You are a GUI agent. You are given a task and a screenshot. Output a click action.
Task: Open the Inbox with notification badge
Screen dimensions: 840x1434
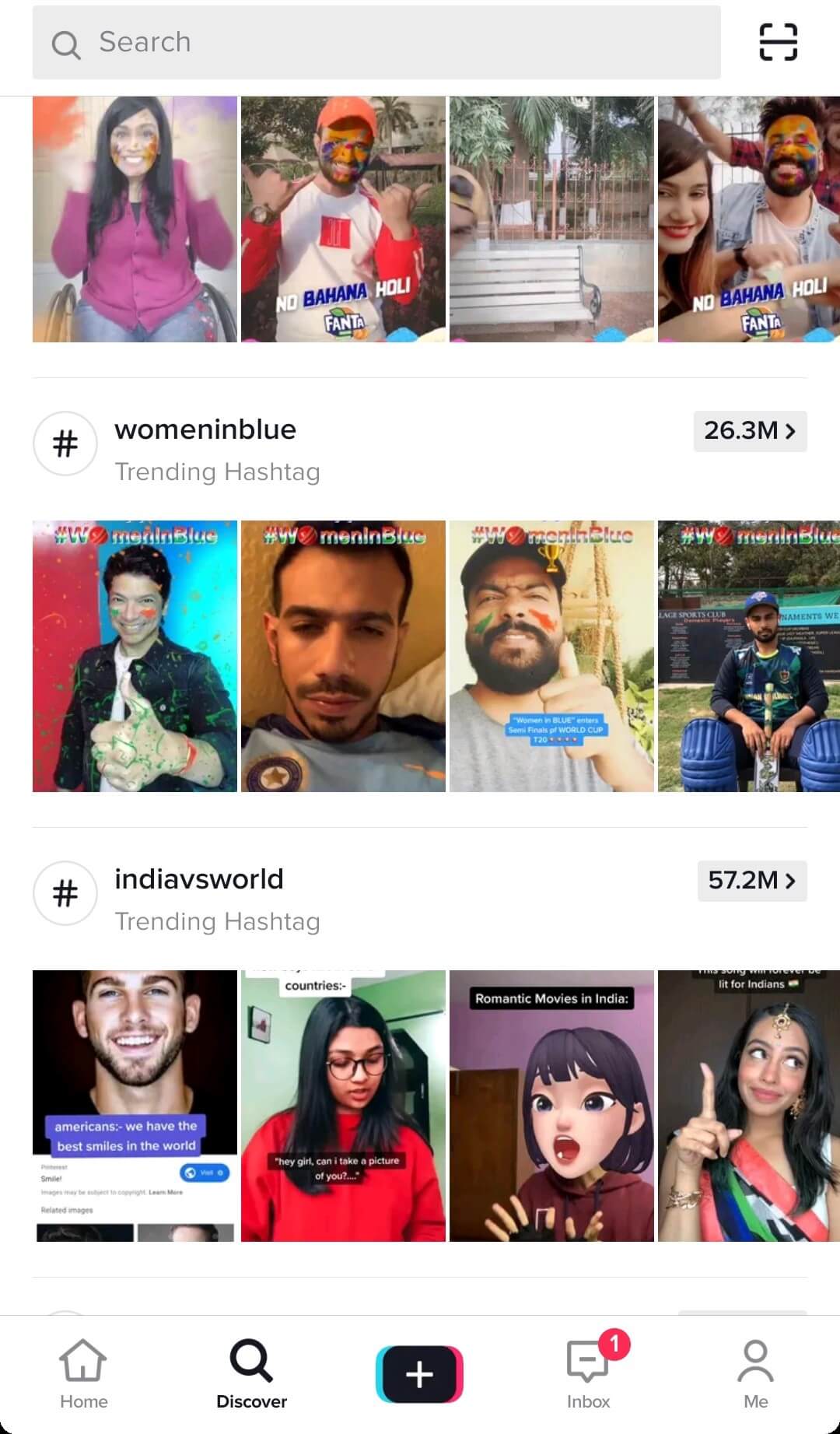[x=588, y=1374]
